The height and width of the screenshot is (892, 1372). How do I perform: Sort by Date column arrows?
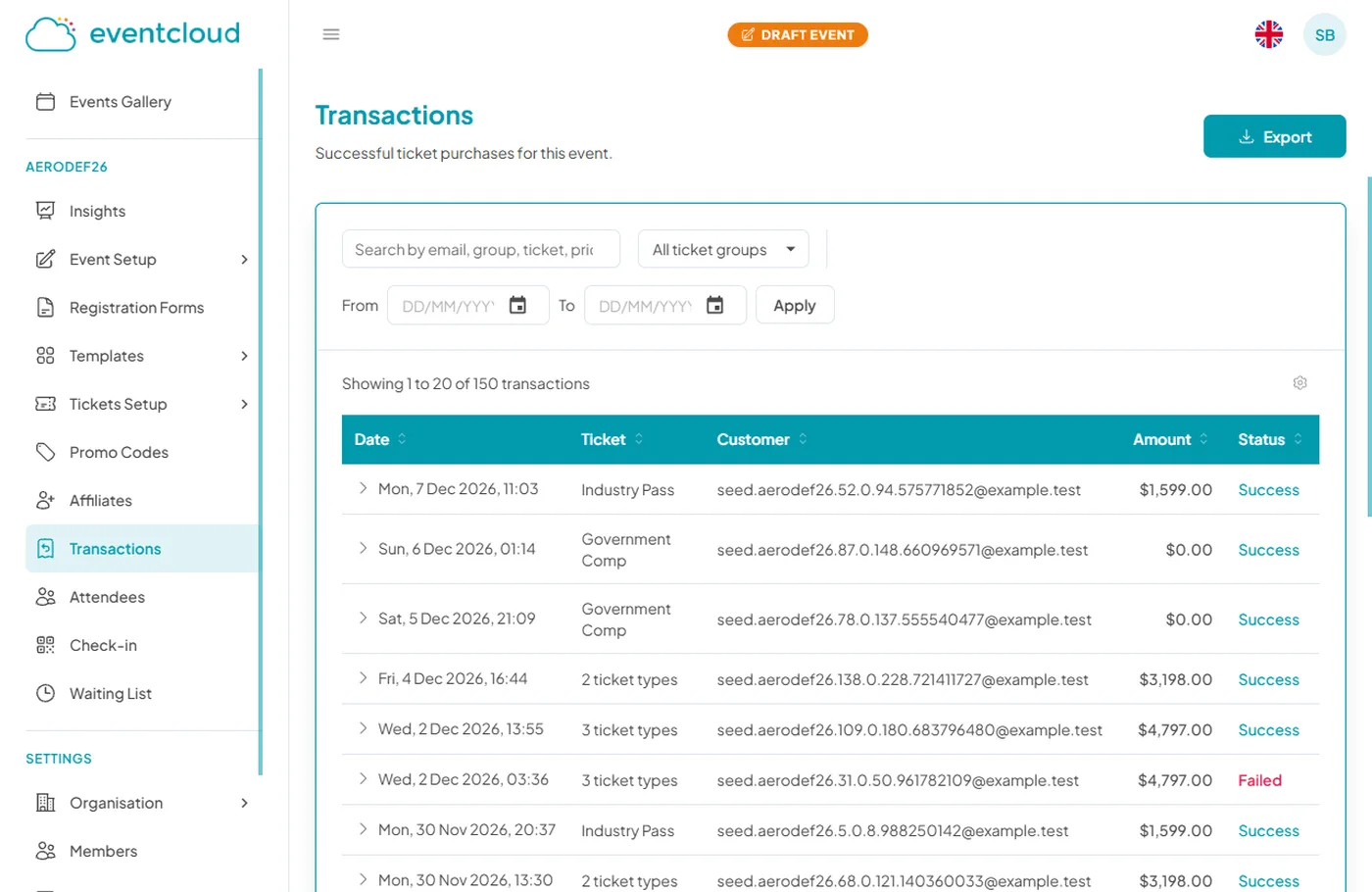click(x=402, y=439)
